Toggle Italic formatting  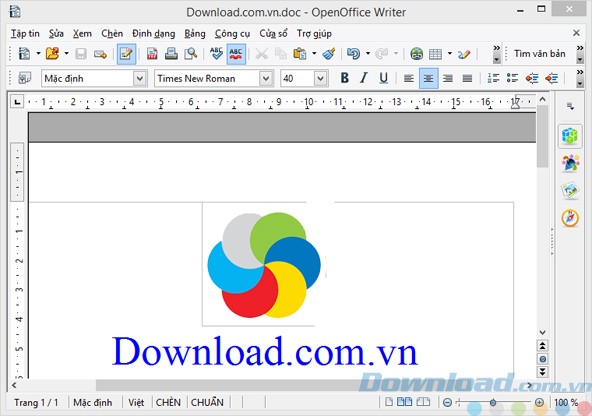364,78
